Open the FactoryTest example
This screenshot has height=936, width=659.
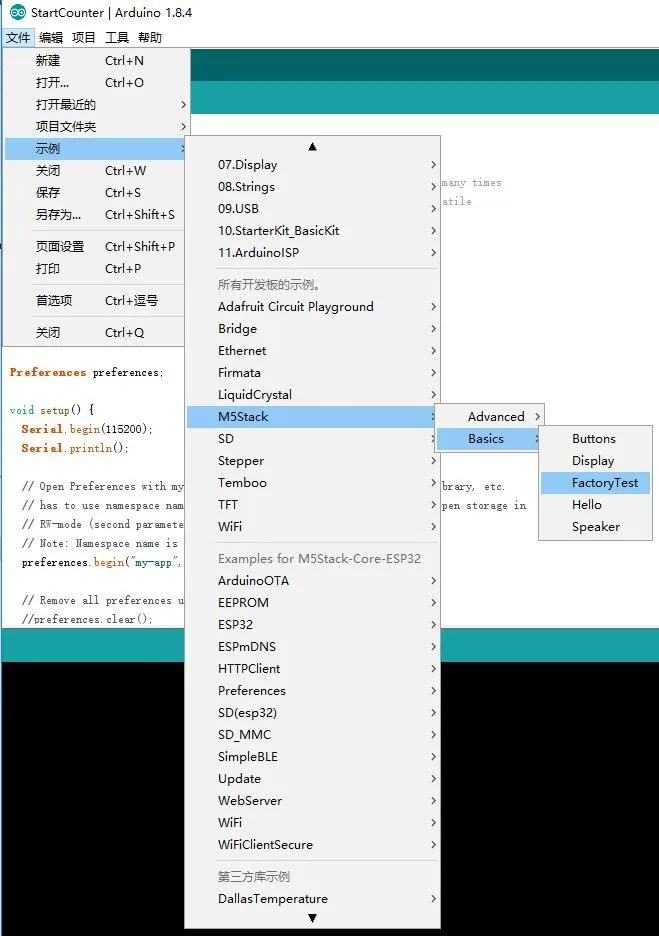(595, 483)
